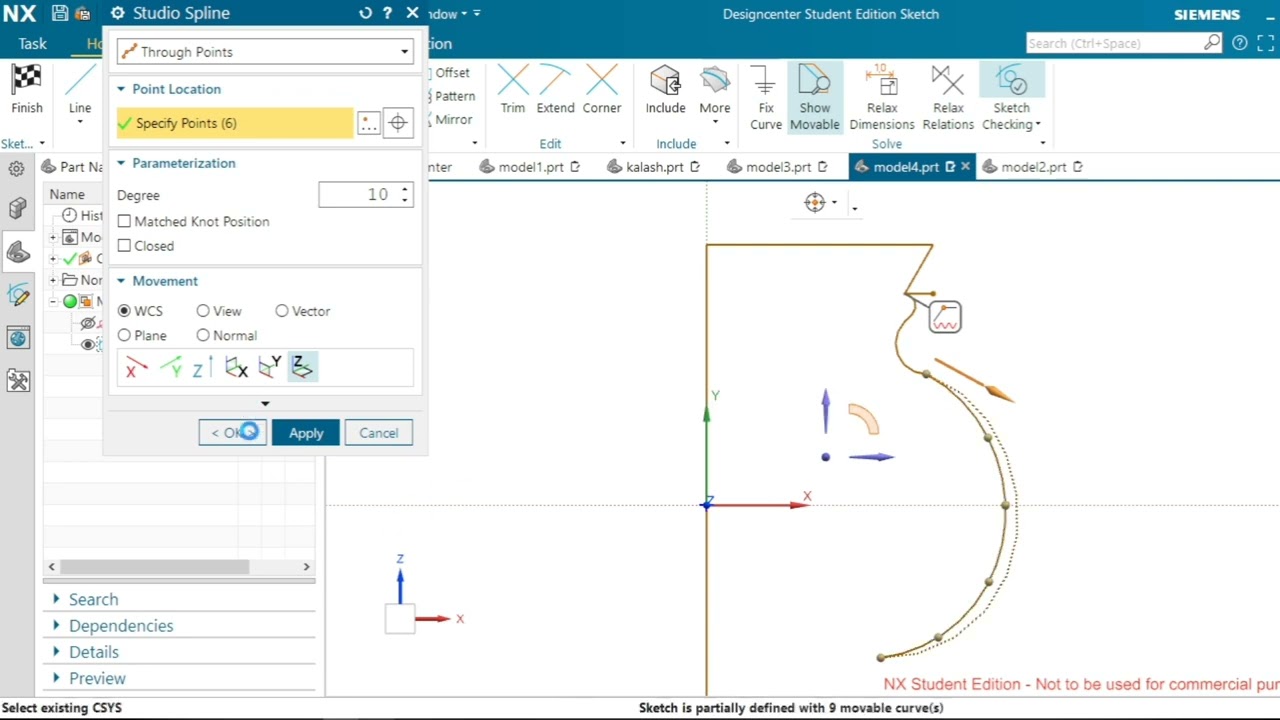Select YZ plane movement icon

point(236,369)
